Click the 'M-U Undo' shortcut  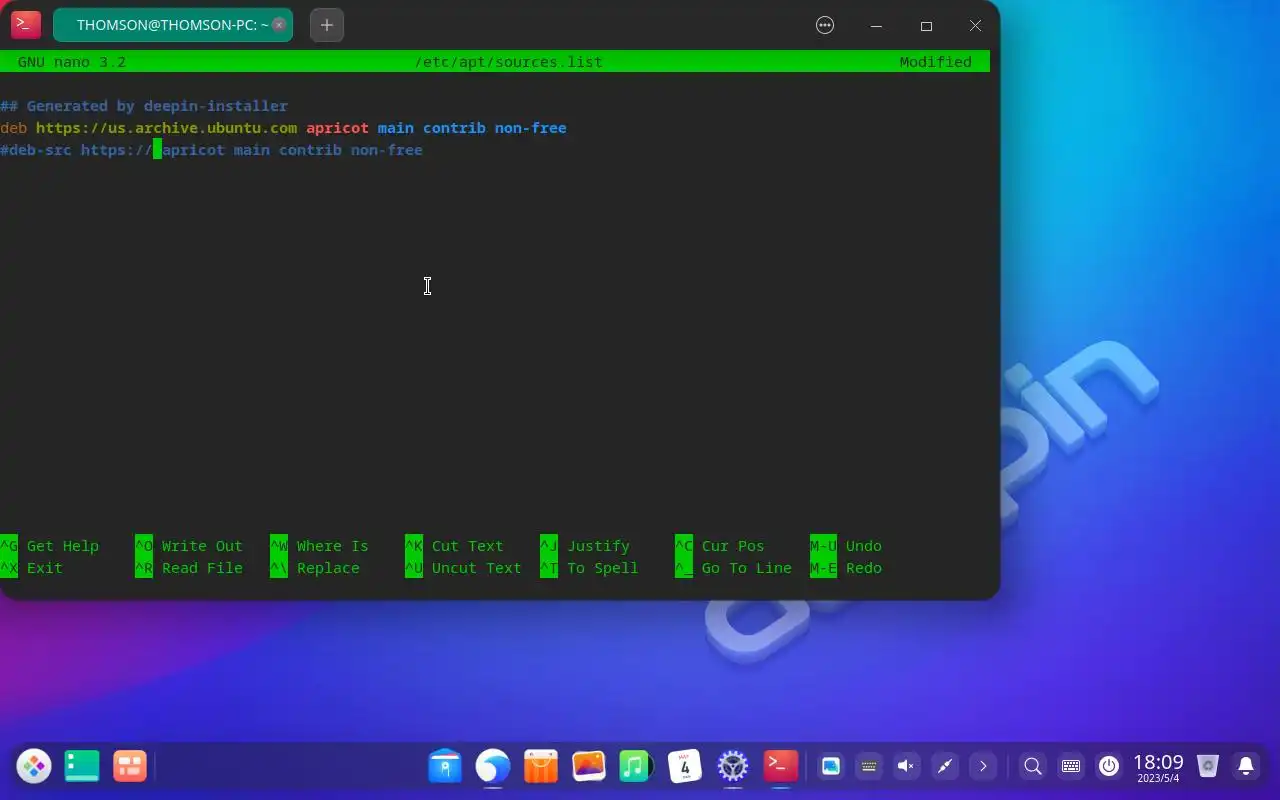click(x=846, y=546)
